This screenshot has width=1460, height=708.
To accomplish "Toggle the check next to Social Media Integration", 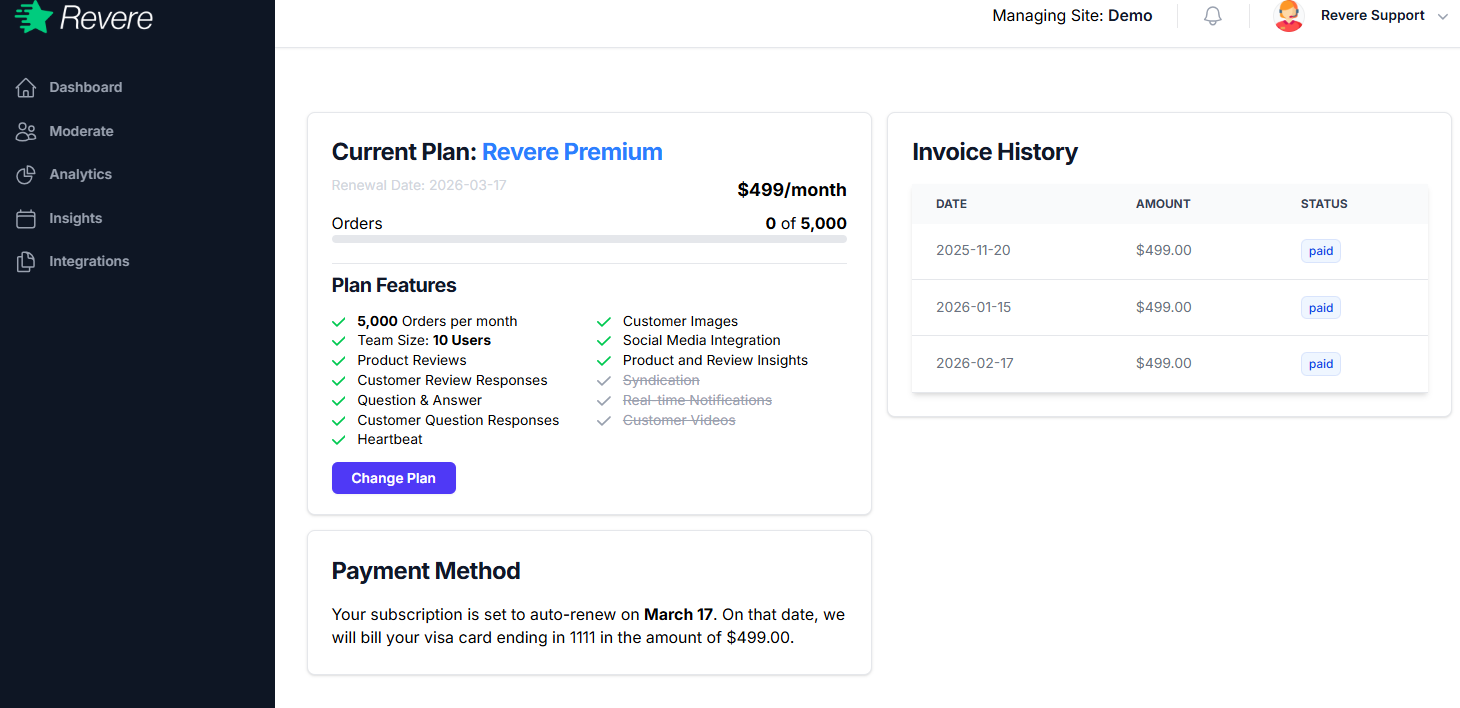I will 603,340.
